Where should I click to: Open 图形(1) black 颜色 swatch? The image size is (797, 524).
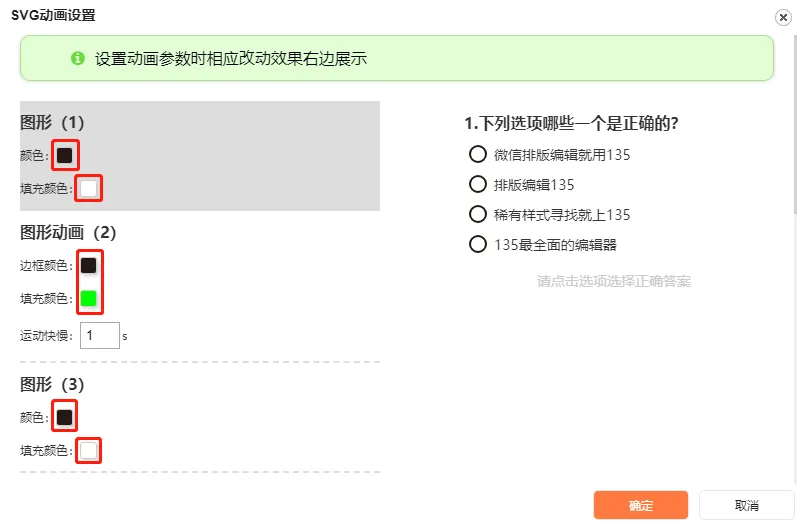(64, 155)
